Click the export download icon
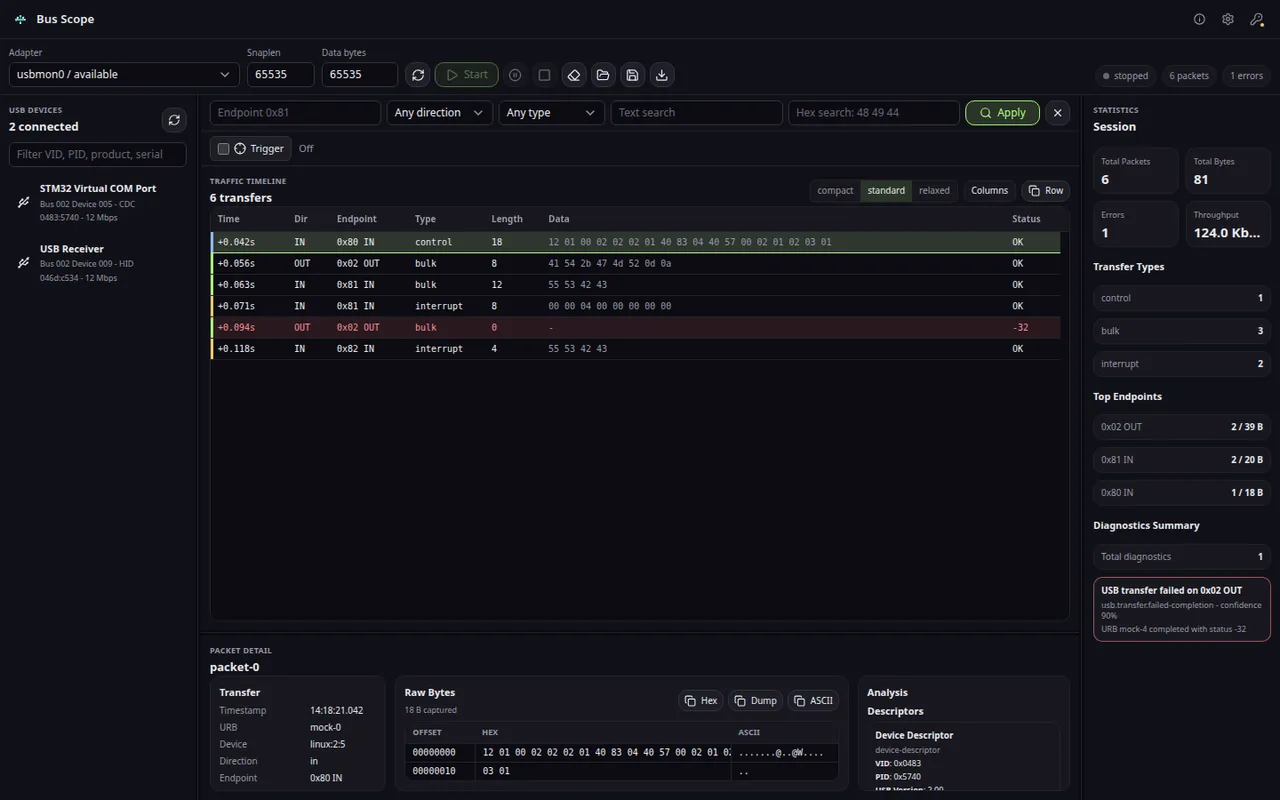The width and height of the screenshot is (1280, 800). 661,75
